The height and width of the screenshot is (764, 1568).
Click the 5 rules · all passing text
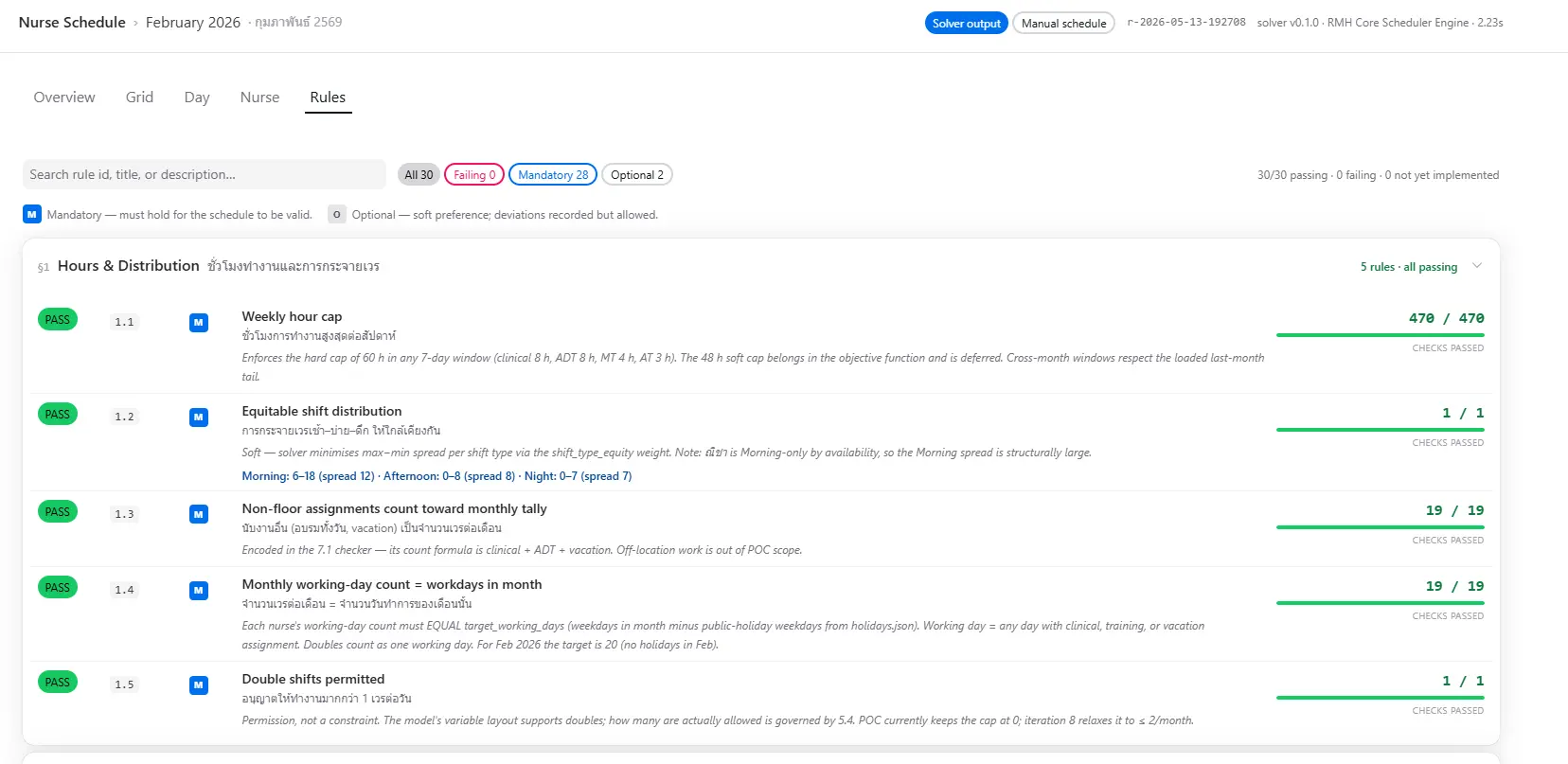[1409, 267]
